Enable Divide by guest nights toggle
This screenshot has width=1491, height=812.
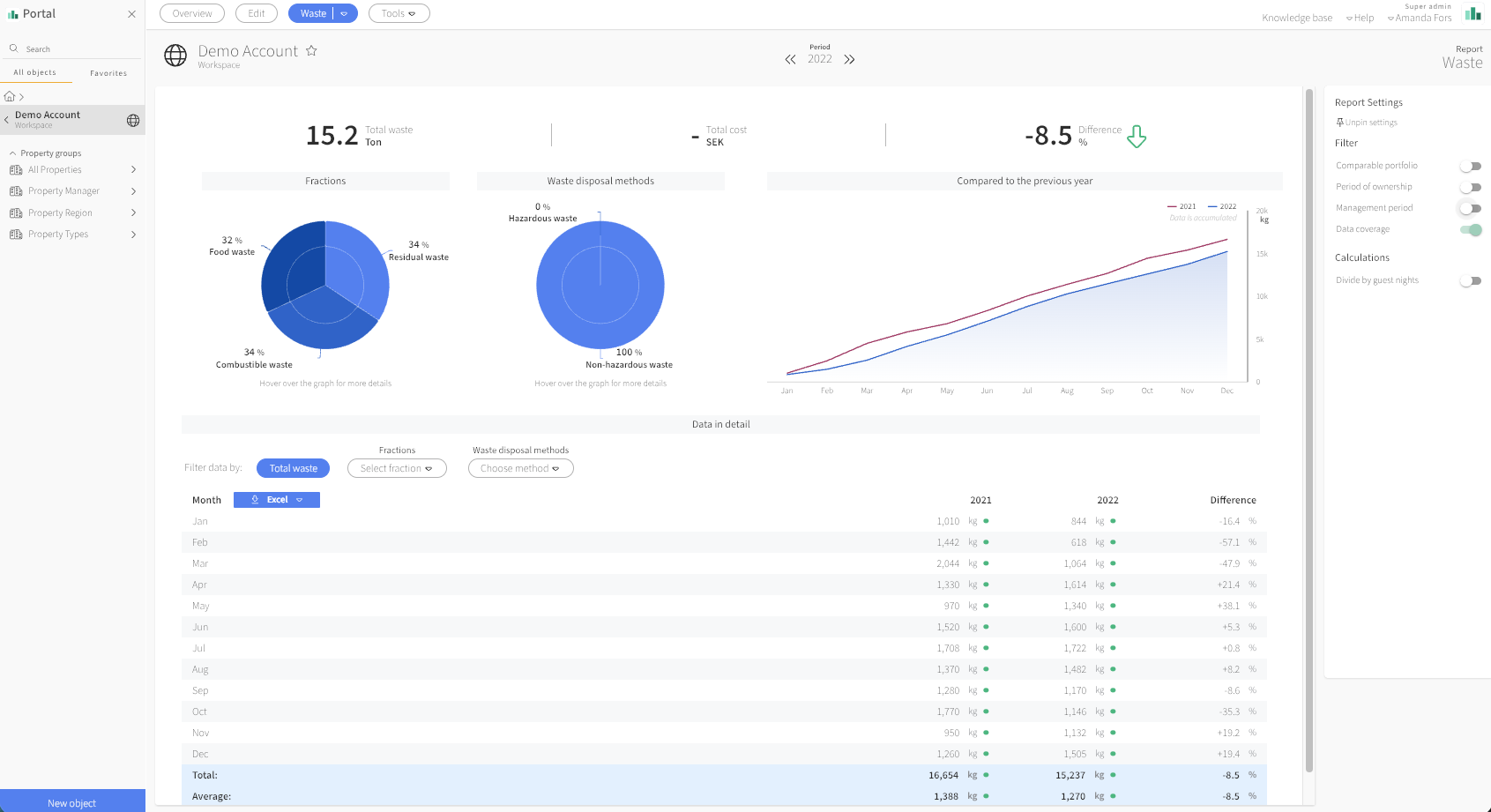(x=1470, y=280)
